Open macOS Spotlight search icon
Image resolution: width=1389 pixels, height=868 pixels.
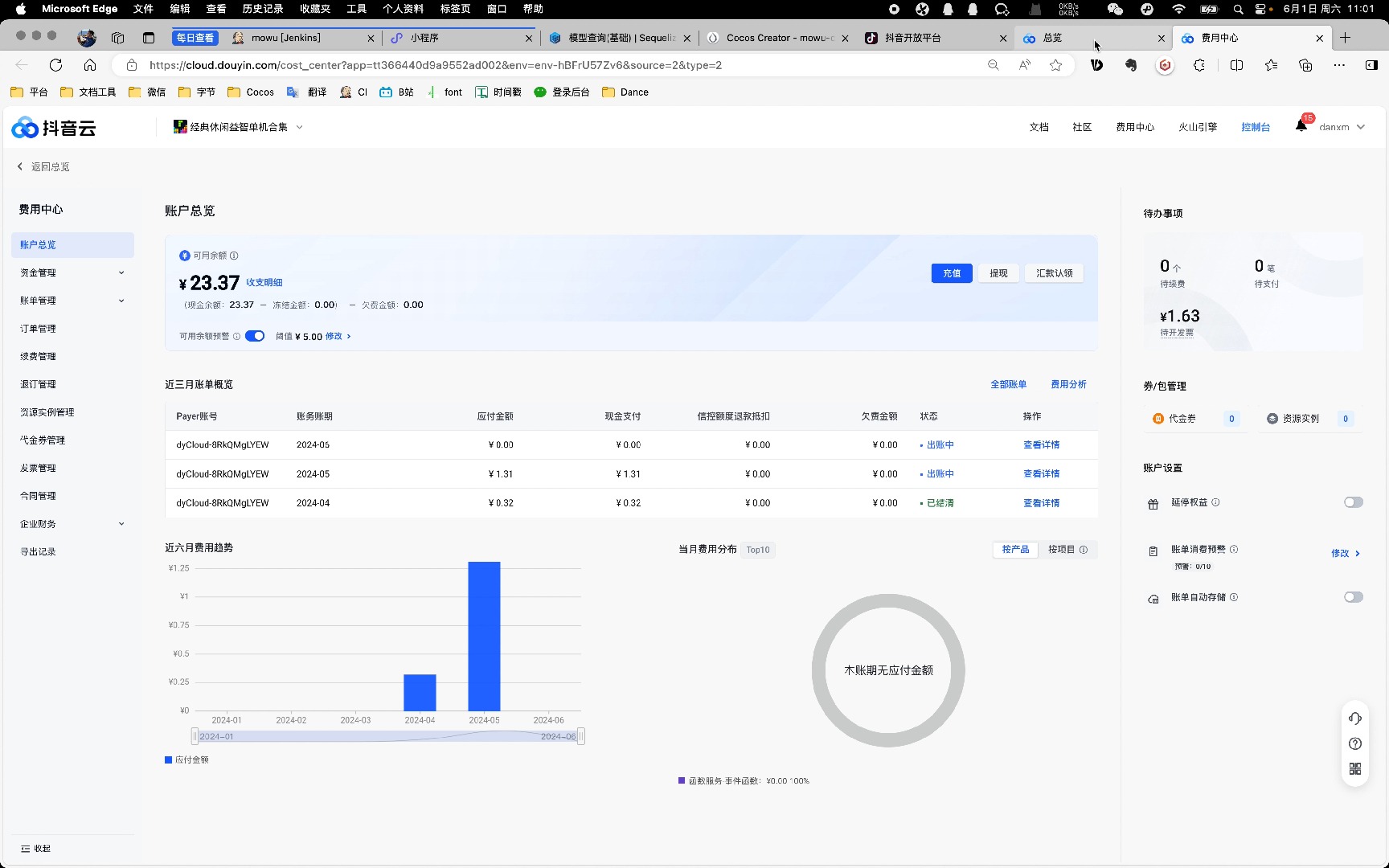(1238, 9)
